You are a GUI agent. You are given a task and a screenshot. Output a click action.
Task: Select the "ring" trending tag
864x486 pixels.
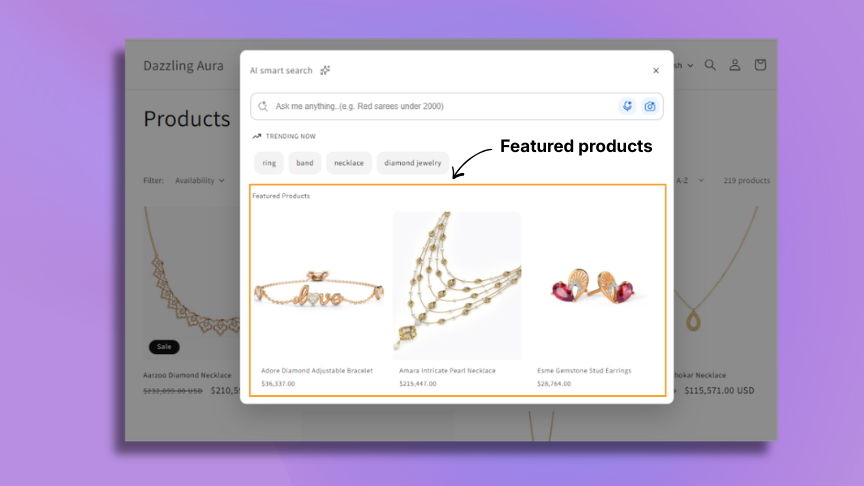(269, 163)
